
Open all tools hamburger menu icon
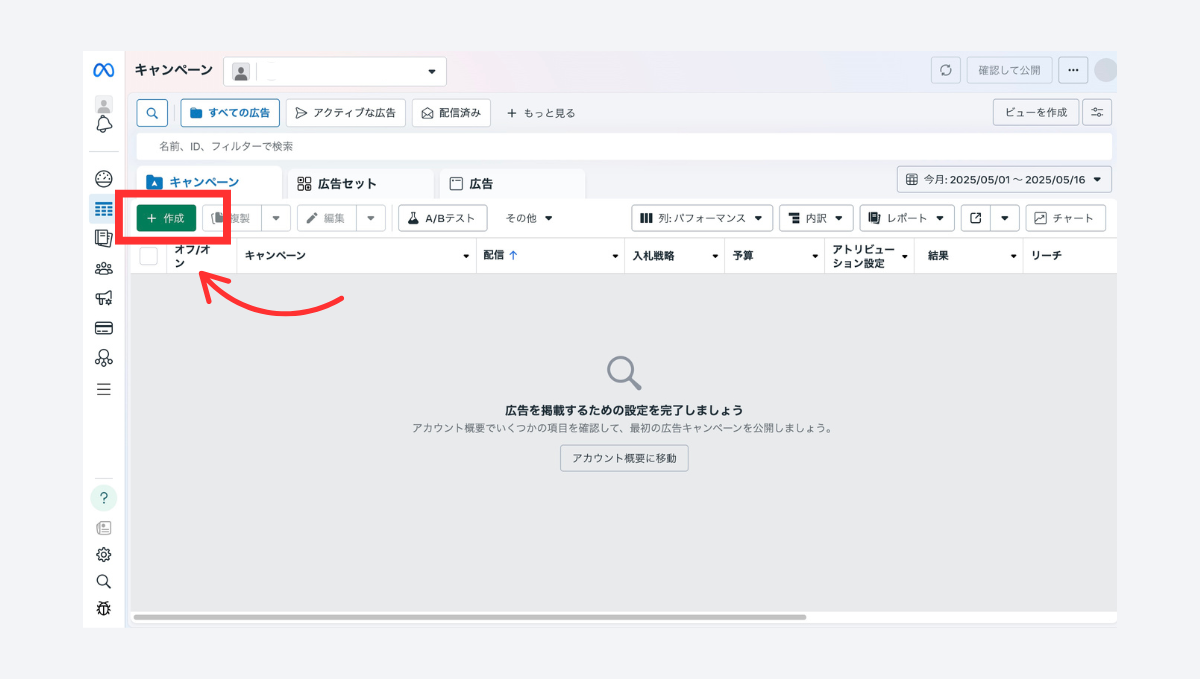point(104,389)
